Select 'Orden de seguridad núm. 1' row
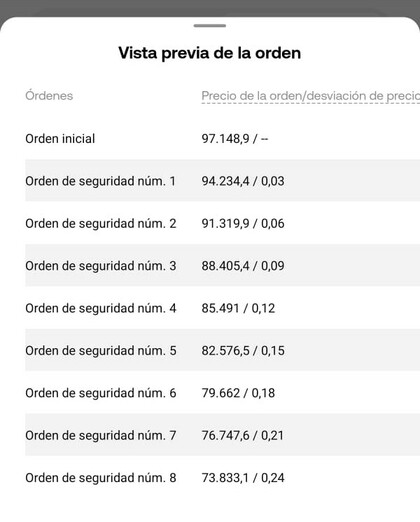 (x=223, y=181)
